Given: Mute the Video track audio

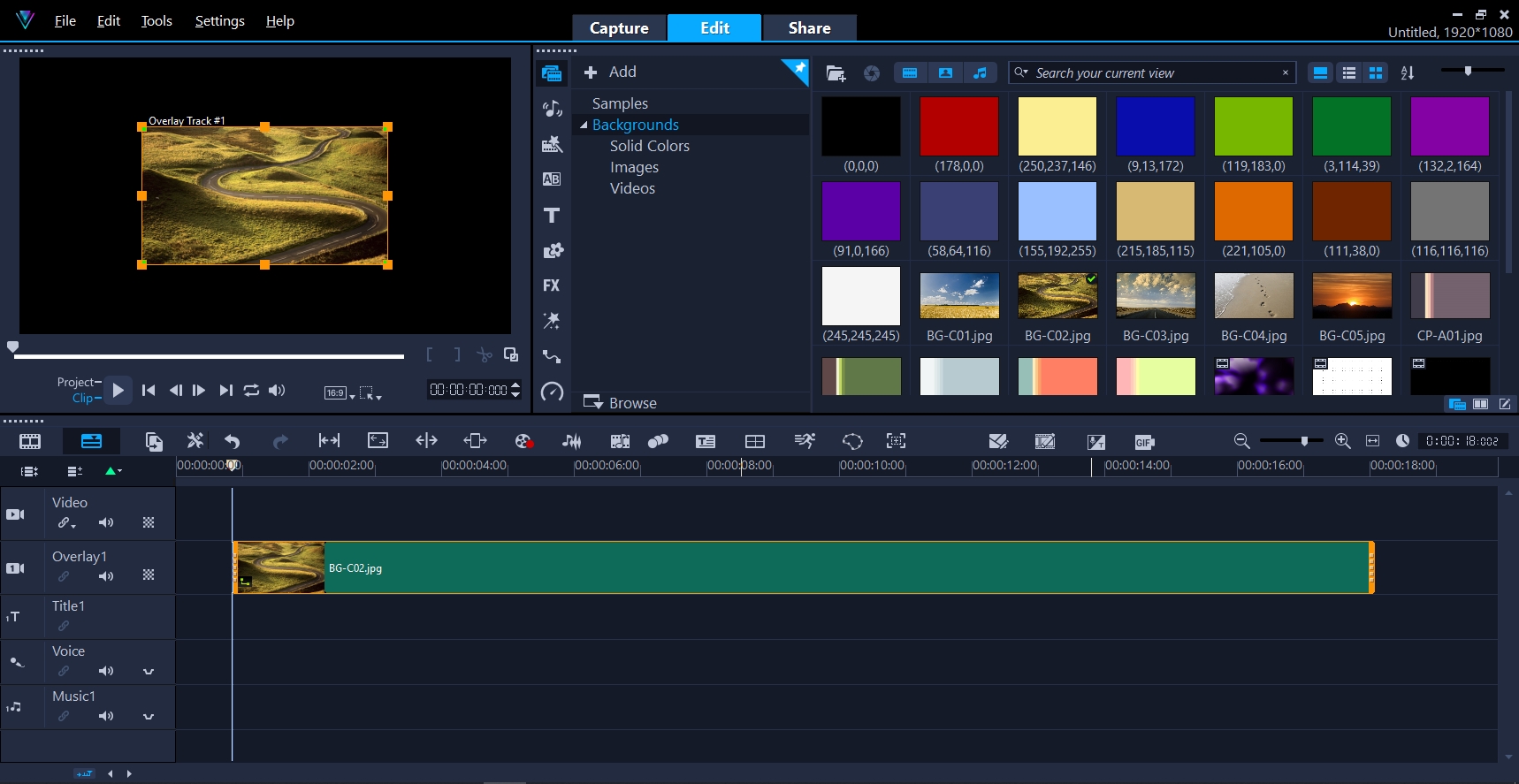Looking at the screenshot, I should pos(106,522).
